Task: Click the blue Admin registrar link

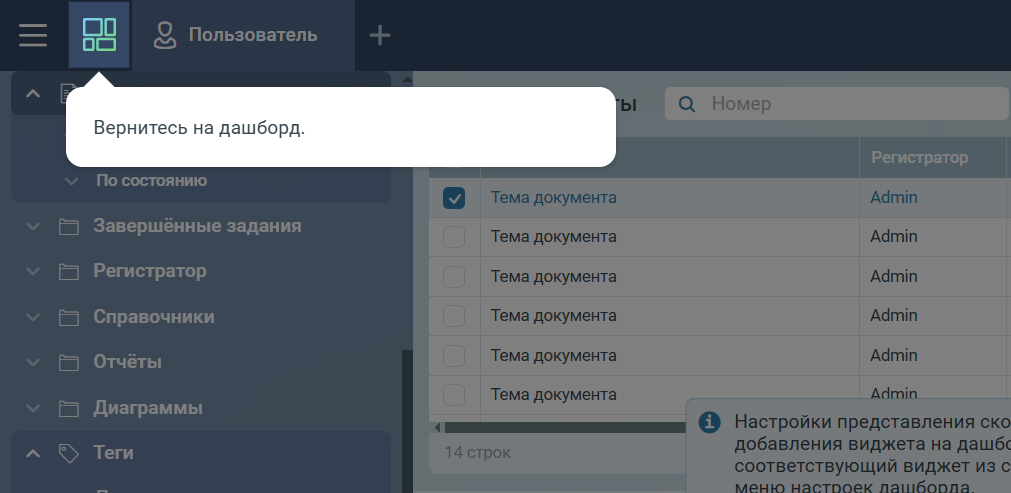Action: click(893, 198)
